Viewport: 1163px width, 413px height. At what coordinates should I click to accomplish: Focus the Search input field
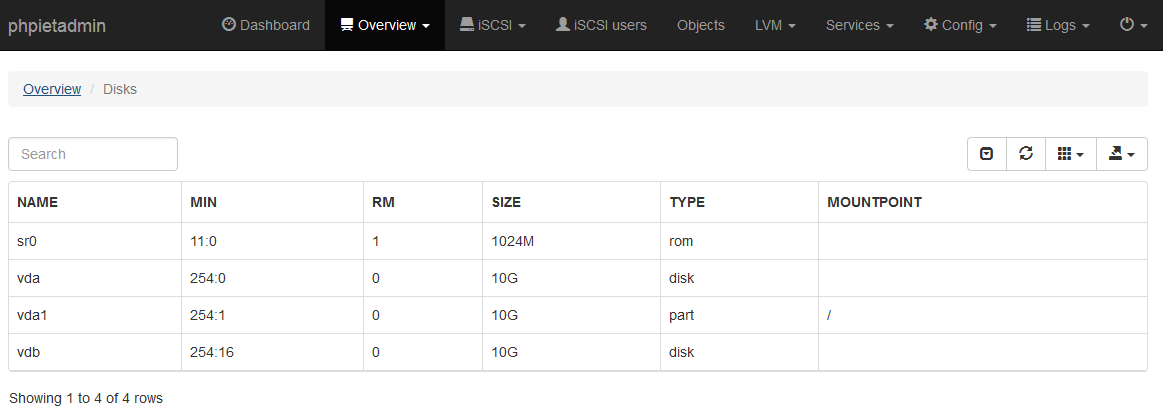[93, 154]
